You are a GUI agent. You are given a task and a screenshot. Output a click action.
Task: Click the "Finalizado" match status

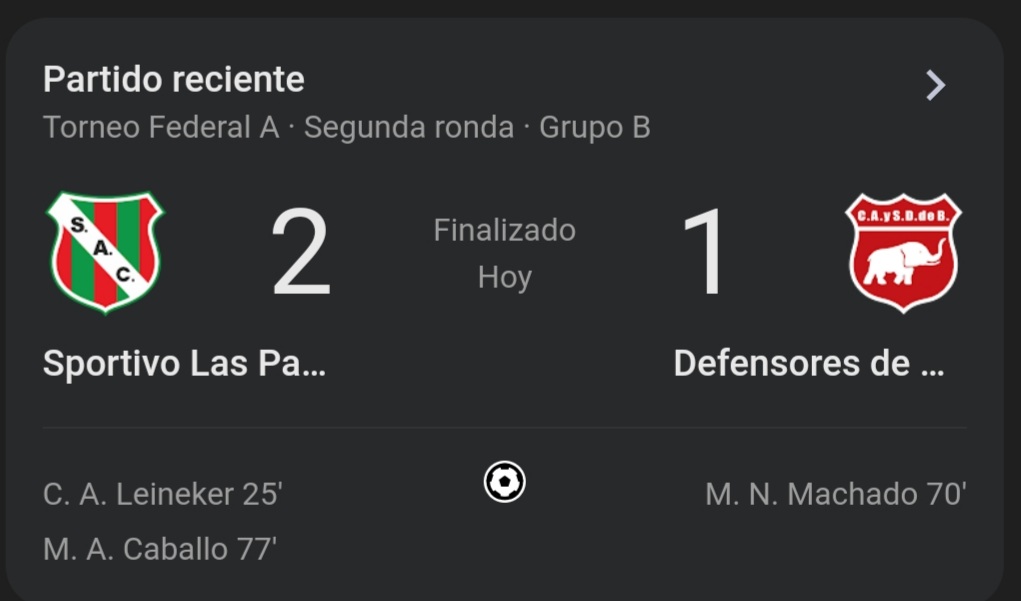[504, 230]
